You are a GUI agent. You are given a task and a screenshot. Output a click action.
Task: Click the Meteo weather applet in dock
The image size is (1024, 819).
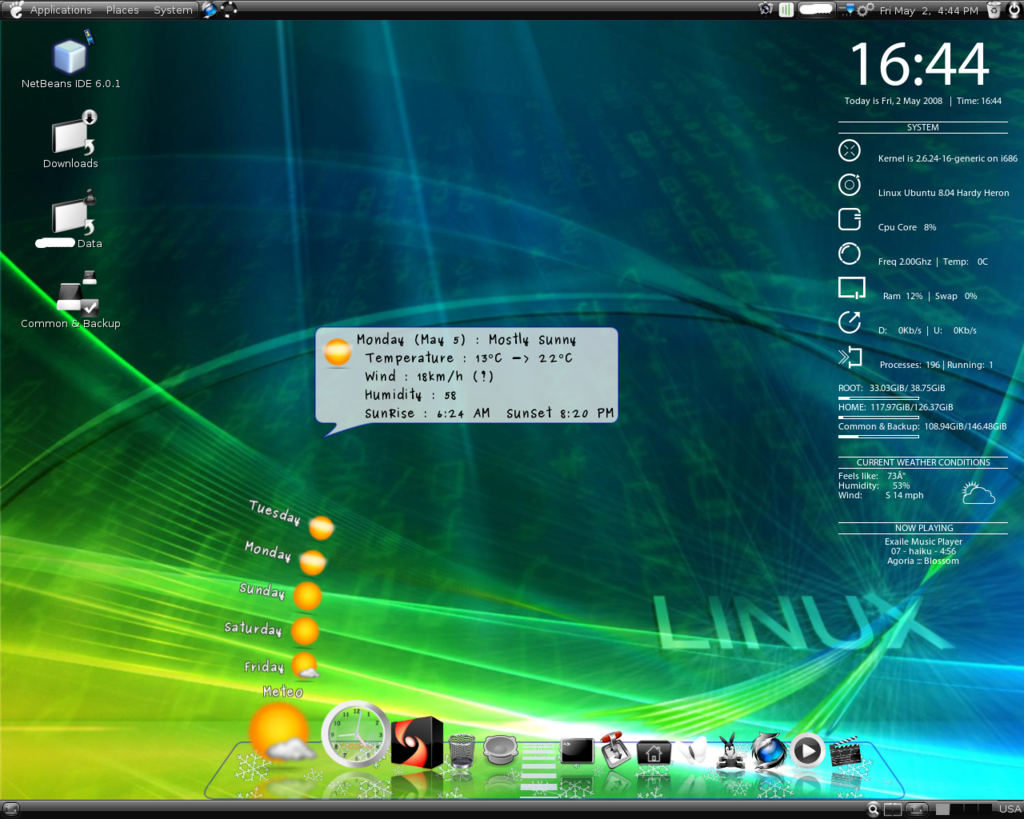click(281, 732)
